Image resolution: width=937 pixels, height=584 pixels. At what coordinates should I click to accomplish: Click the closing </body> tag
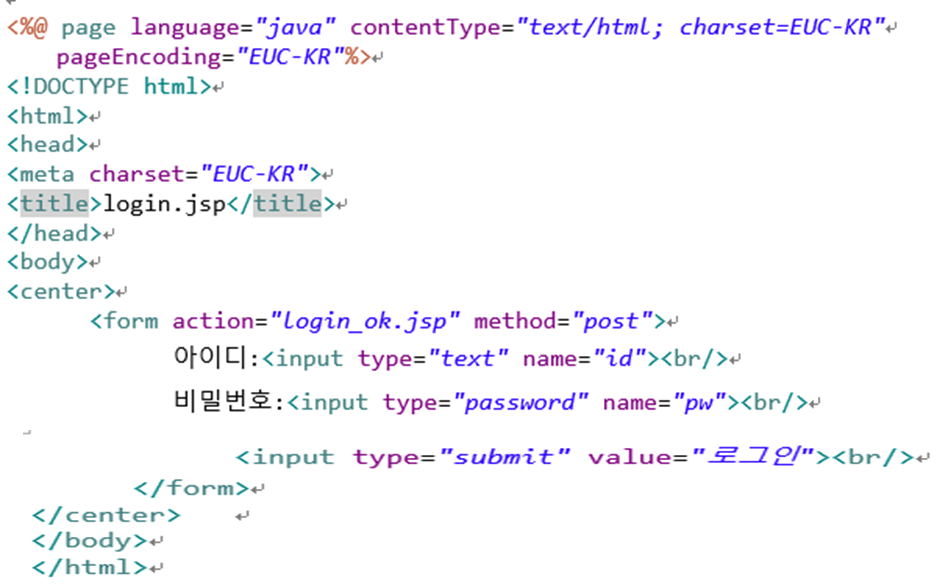(90, 540)
